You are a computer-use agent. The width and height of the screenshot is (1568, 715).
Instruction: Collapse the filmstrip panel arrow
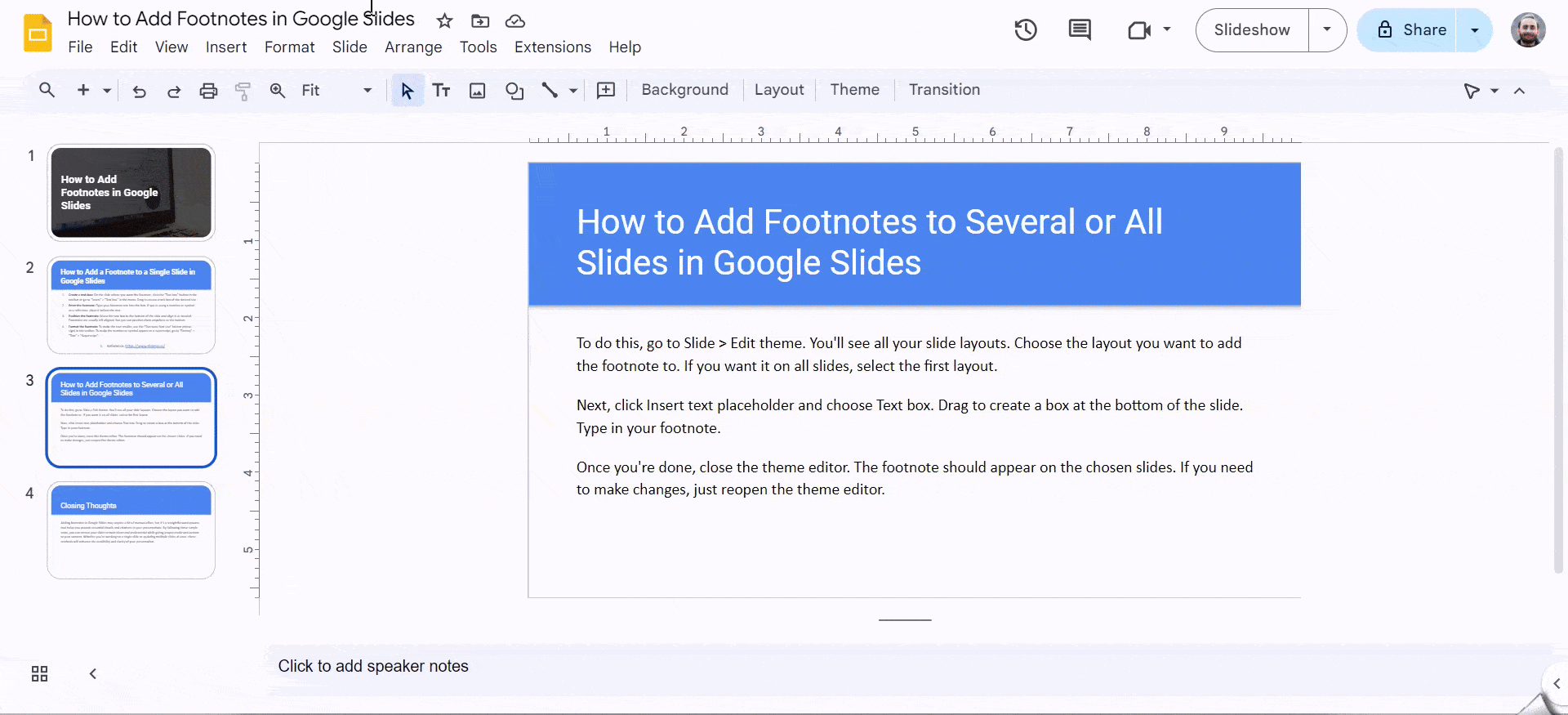pyautogui.click(x=93, y=673)
